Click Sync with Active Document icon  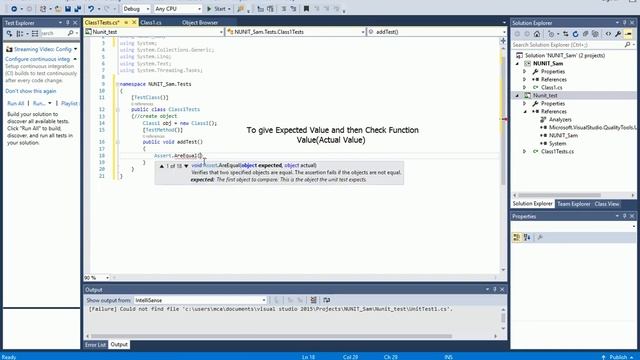coord(565,34)
